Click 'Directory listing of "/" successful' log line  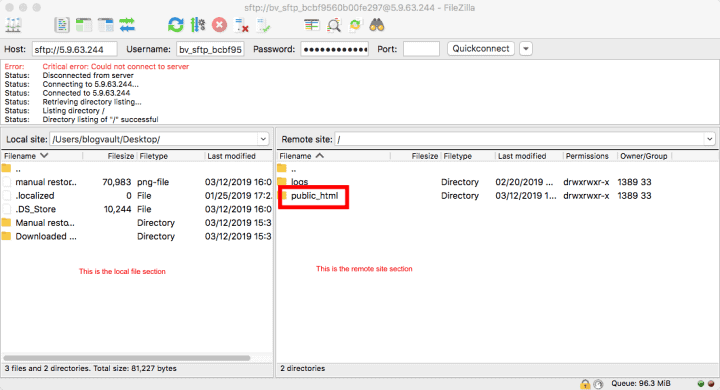coord(100,119)
